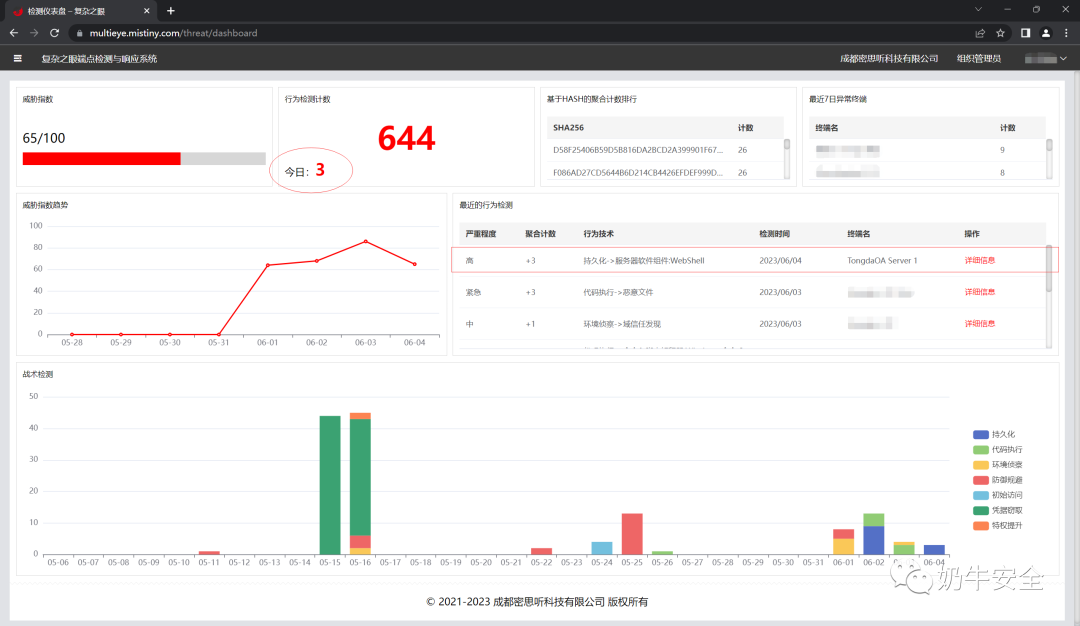
Task: Click the 2023/06/04 detection time cell
Action: pyautogui.click(x=780, y=260)
